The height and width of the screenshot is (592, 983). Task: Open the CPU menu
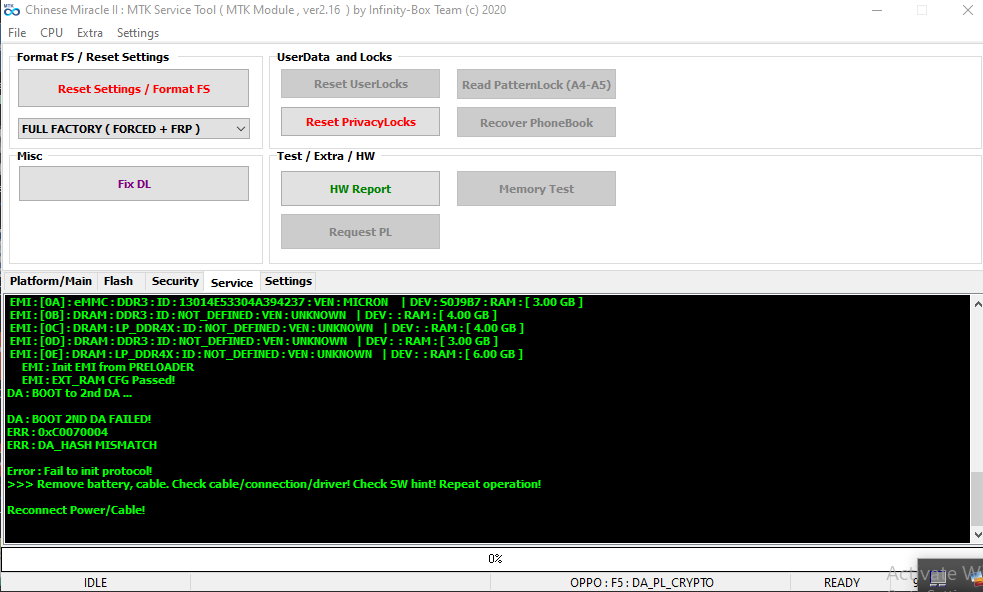51,33
